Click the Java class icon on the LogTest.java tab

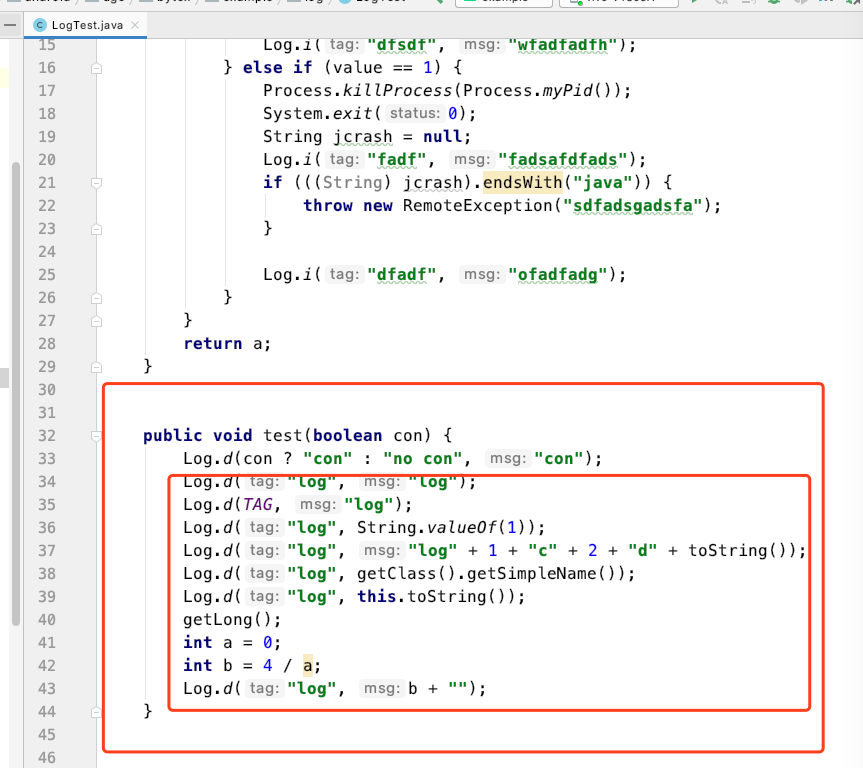39,24
